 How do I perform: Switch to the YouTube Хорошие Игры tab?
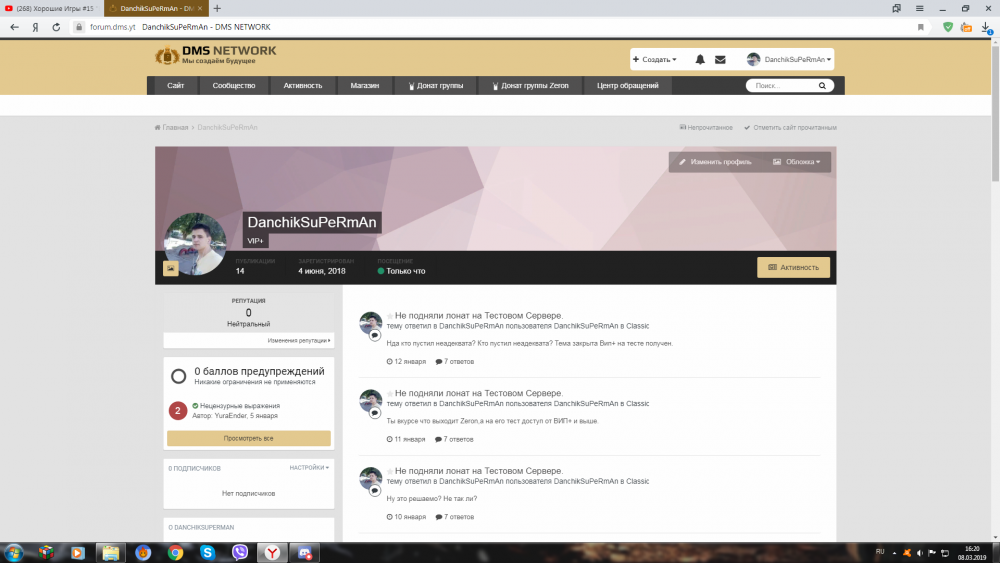point(53,8)
